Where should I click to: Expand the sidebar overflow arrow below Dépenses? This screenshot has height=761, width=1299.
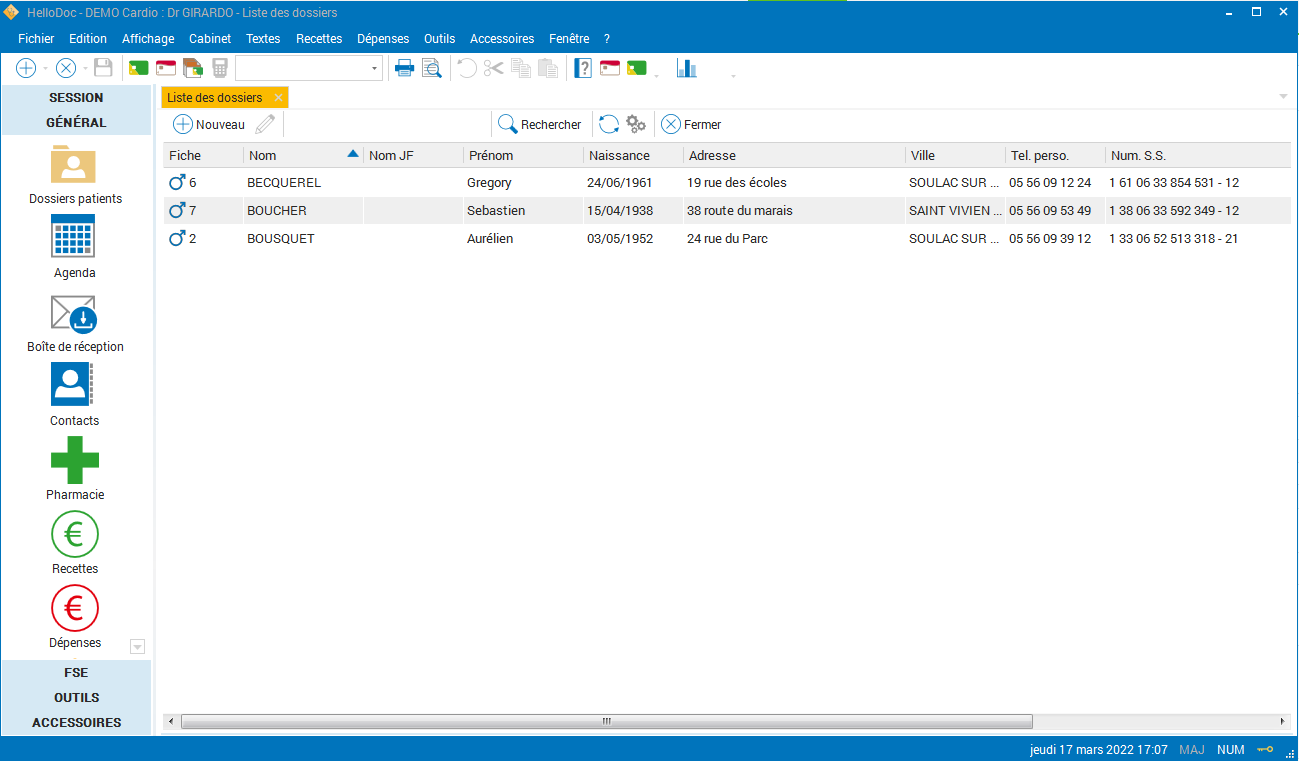(138, 647)
